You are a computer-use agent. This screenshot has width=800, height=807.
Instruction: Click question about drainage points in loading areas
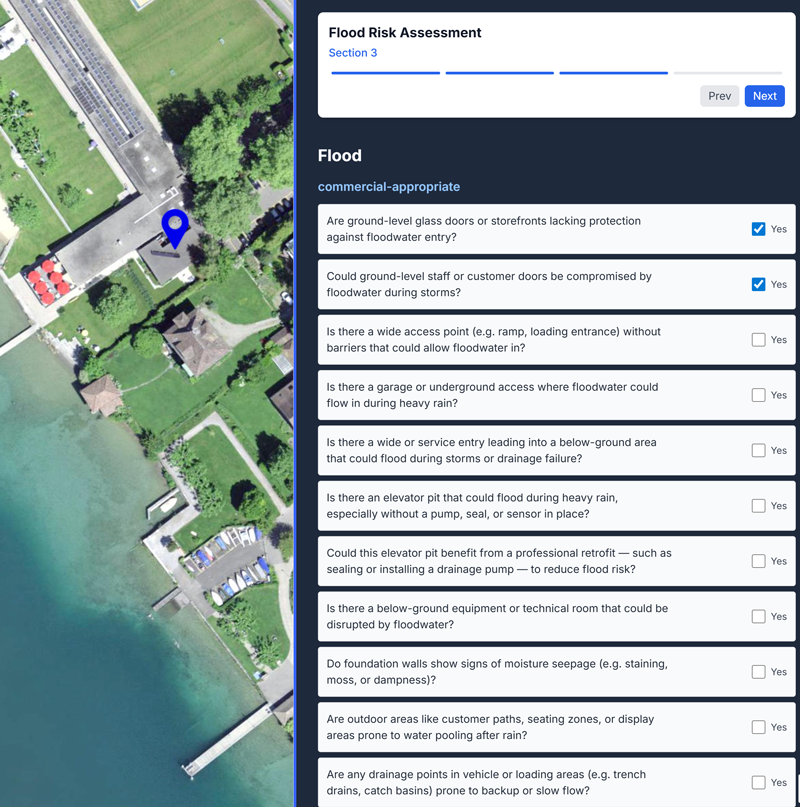pos(486,782)
